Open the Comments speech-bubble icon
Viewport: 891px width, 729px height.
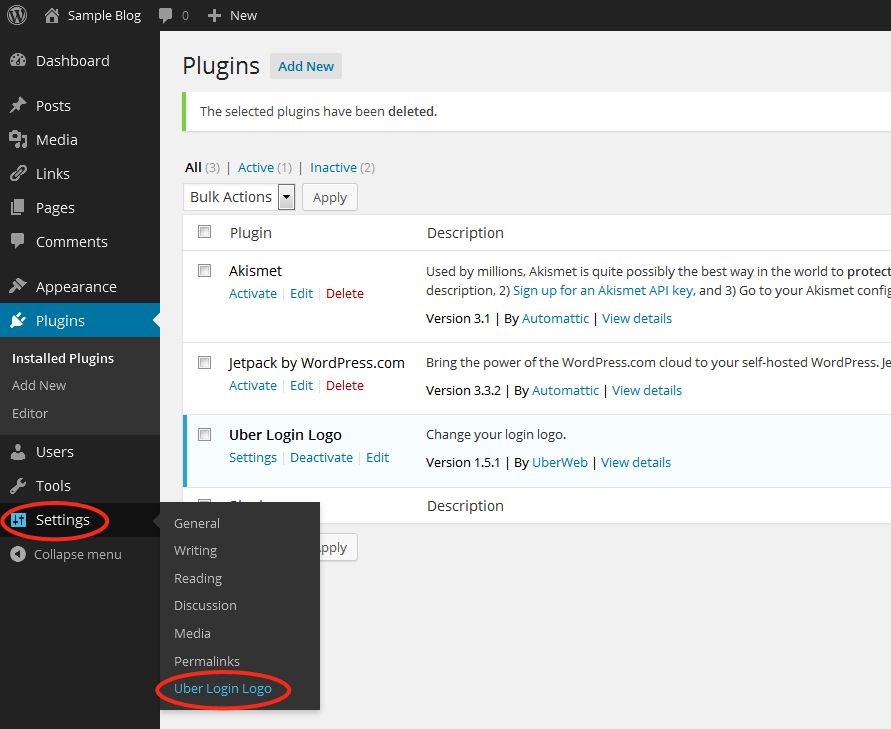click(19, 241)
